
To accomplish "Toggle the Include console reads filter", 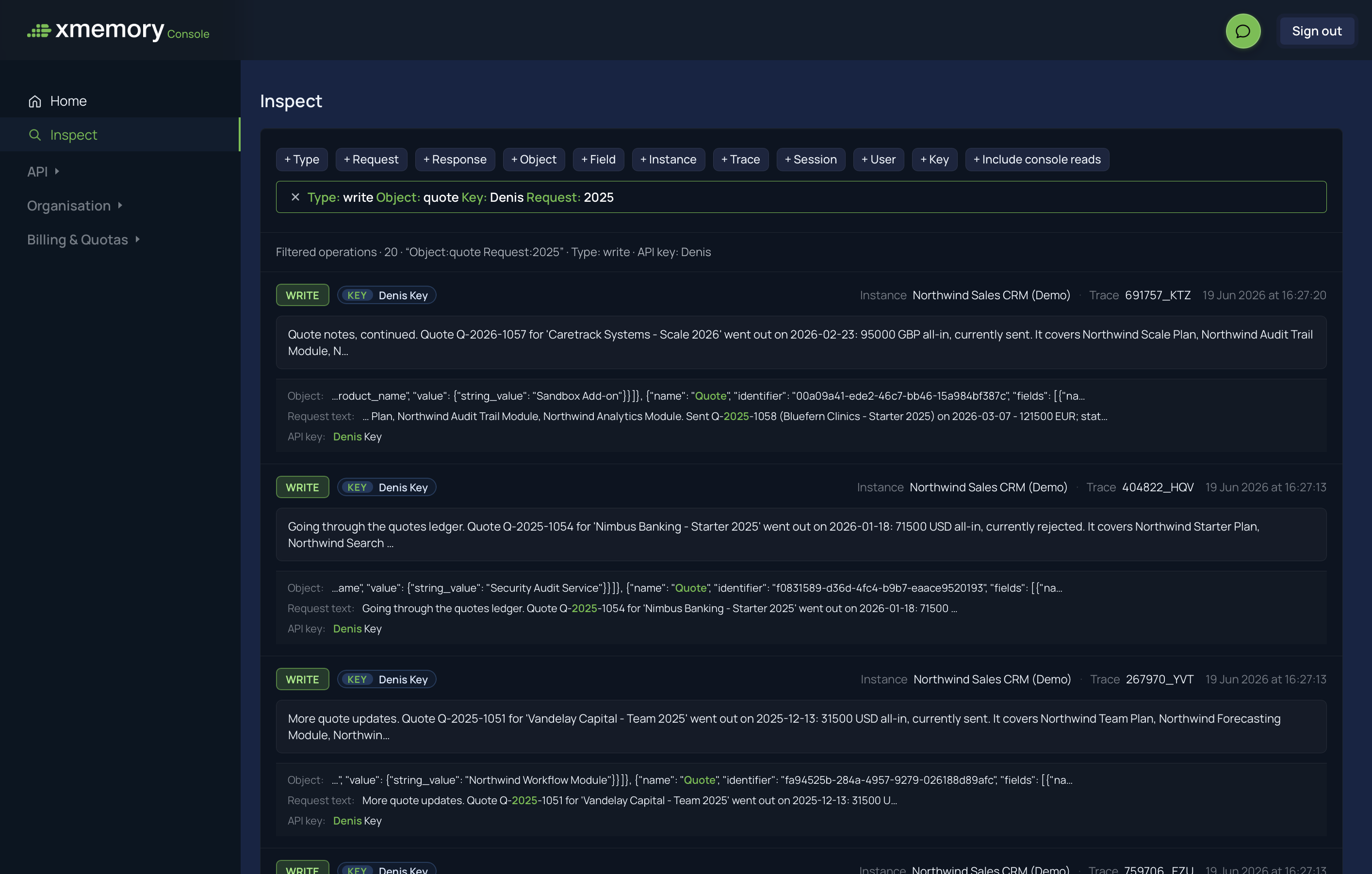I will [1037, 160].
